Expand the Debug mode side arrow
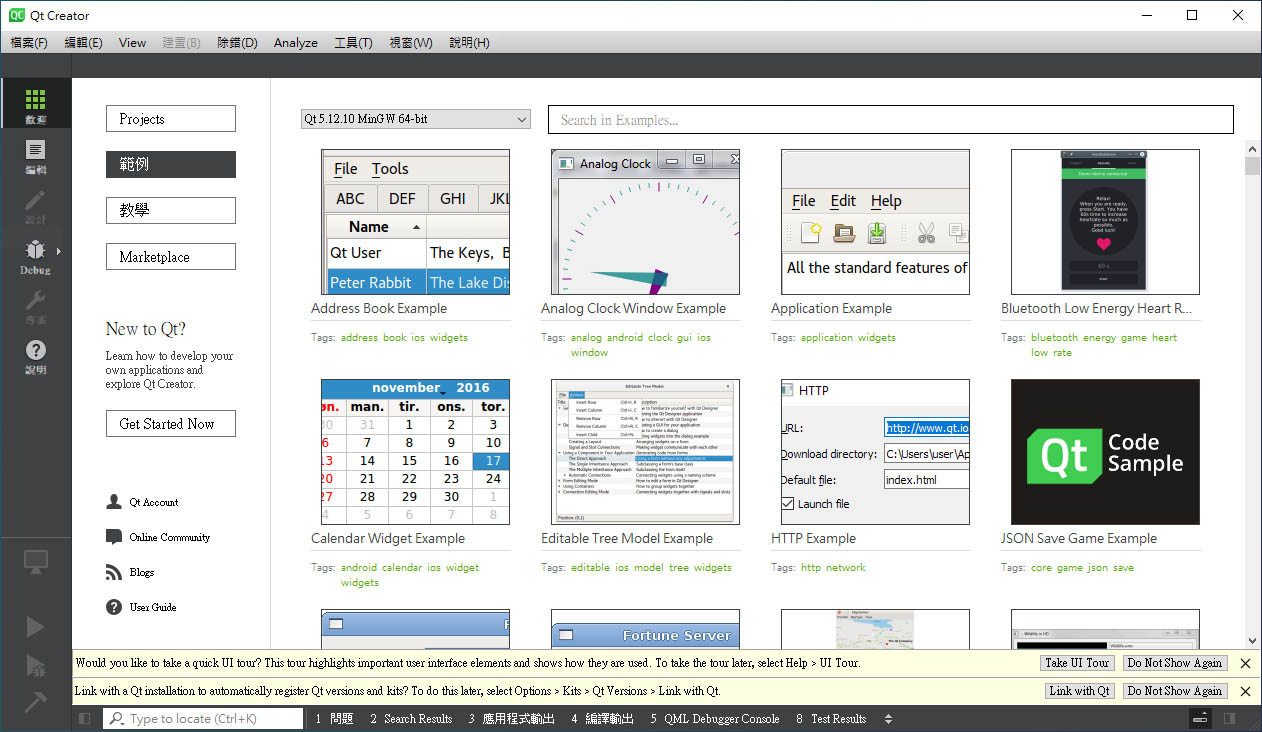 (x=59, y=251)
